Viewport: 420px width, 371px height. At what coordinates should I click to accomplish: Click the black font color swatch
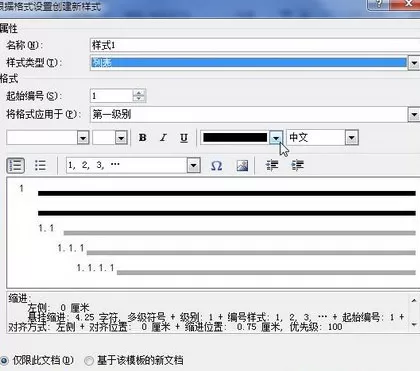click(x=235, y=137)
